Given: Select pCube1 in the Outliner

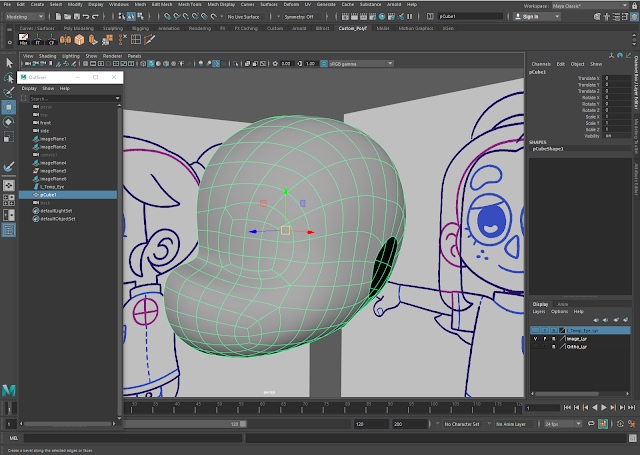Looking at the screenshot, I should [x=68, y=195].
